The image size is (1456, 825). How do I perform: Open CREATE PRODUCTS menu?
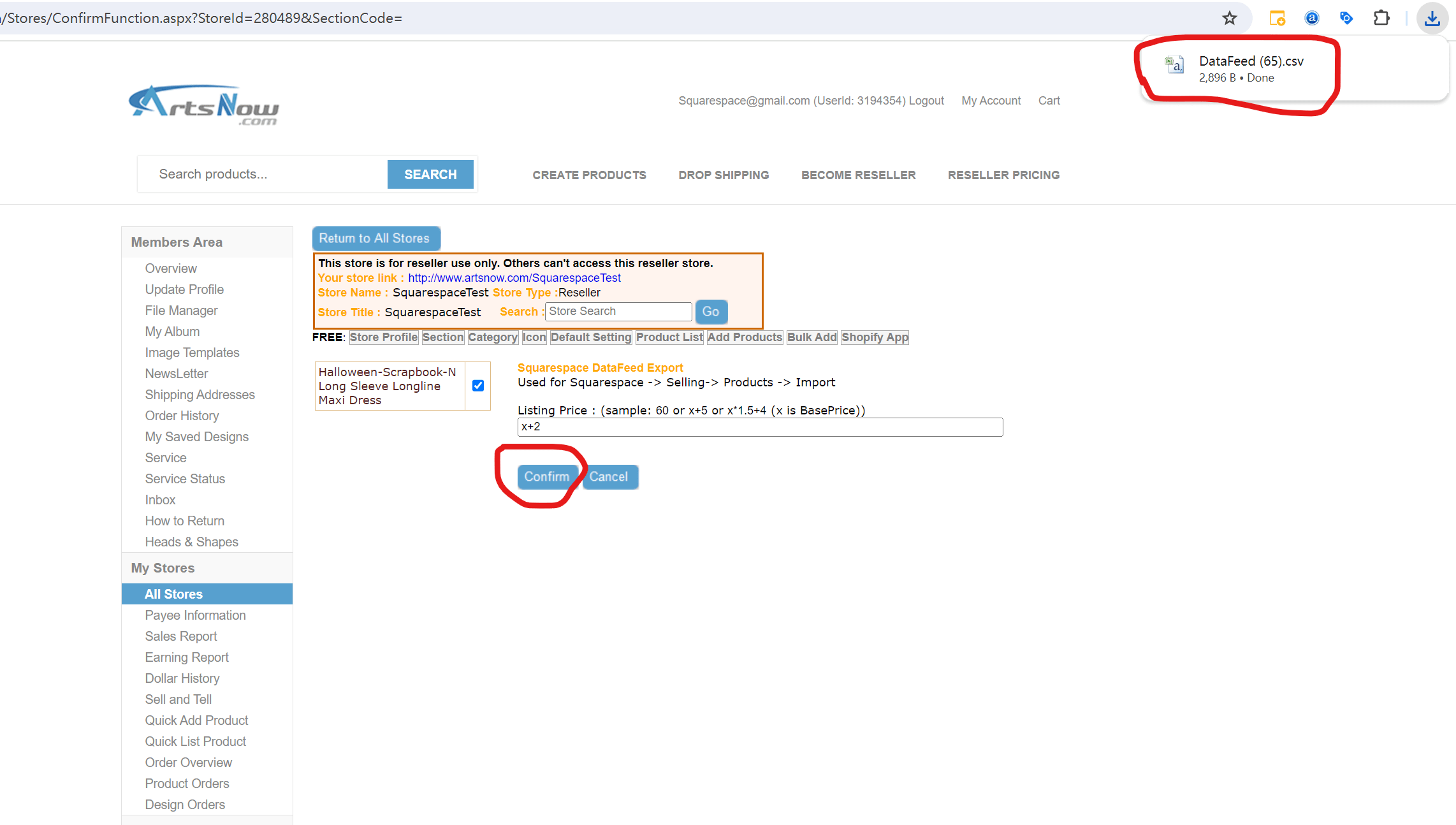click(589, 175)
